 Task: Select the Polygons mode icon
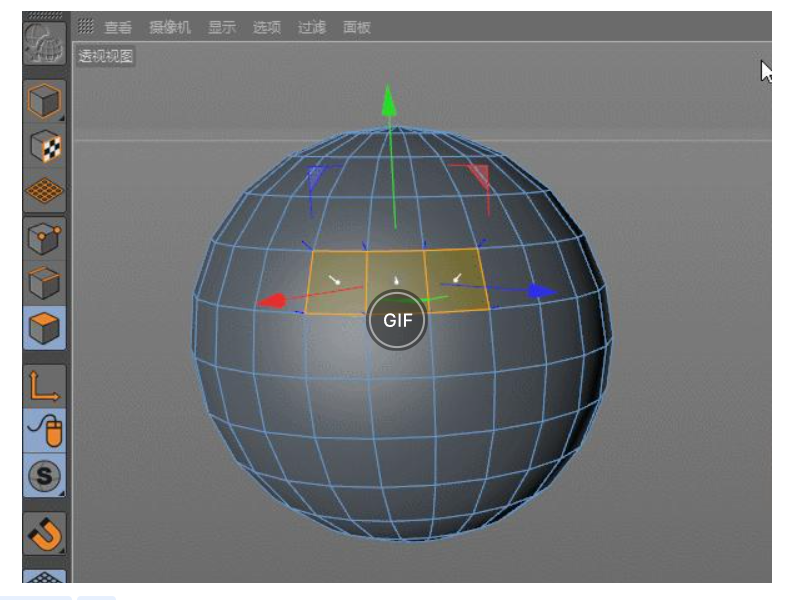click(46, 327)
